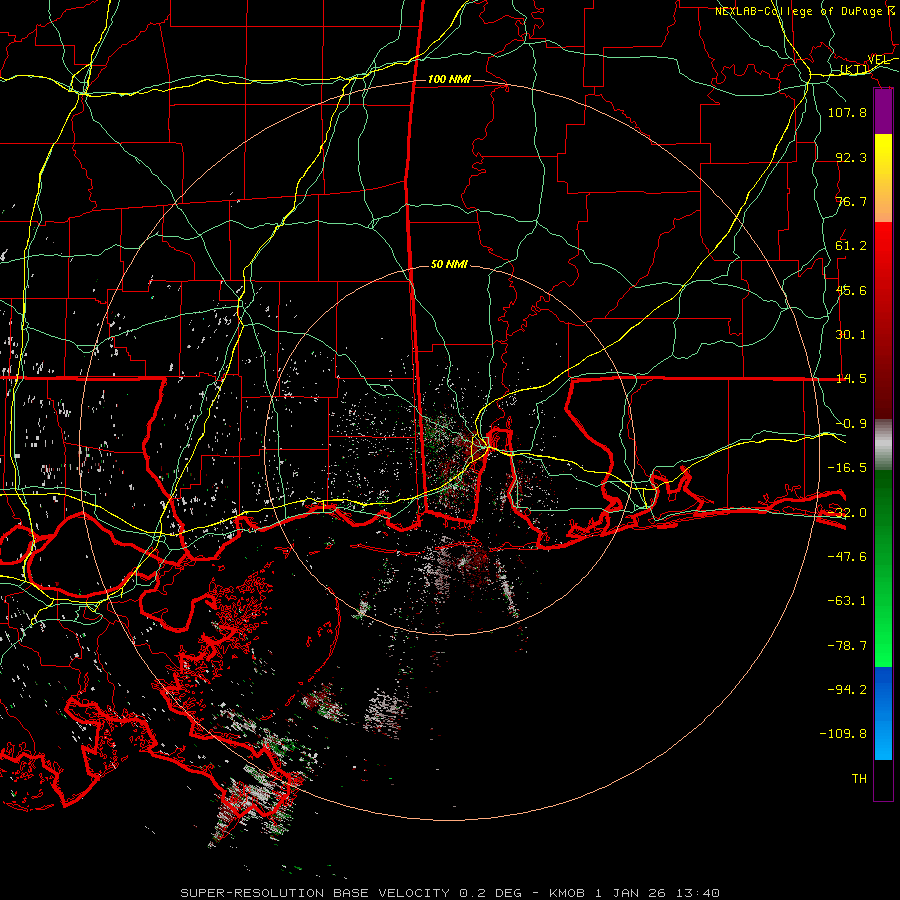The height and width of the screenshot is (900, 900).
Task: Click the -94.2 scale value
Action: pyautogui.click(x=847, y=690)
